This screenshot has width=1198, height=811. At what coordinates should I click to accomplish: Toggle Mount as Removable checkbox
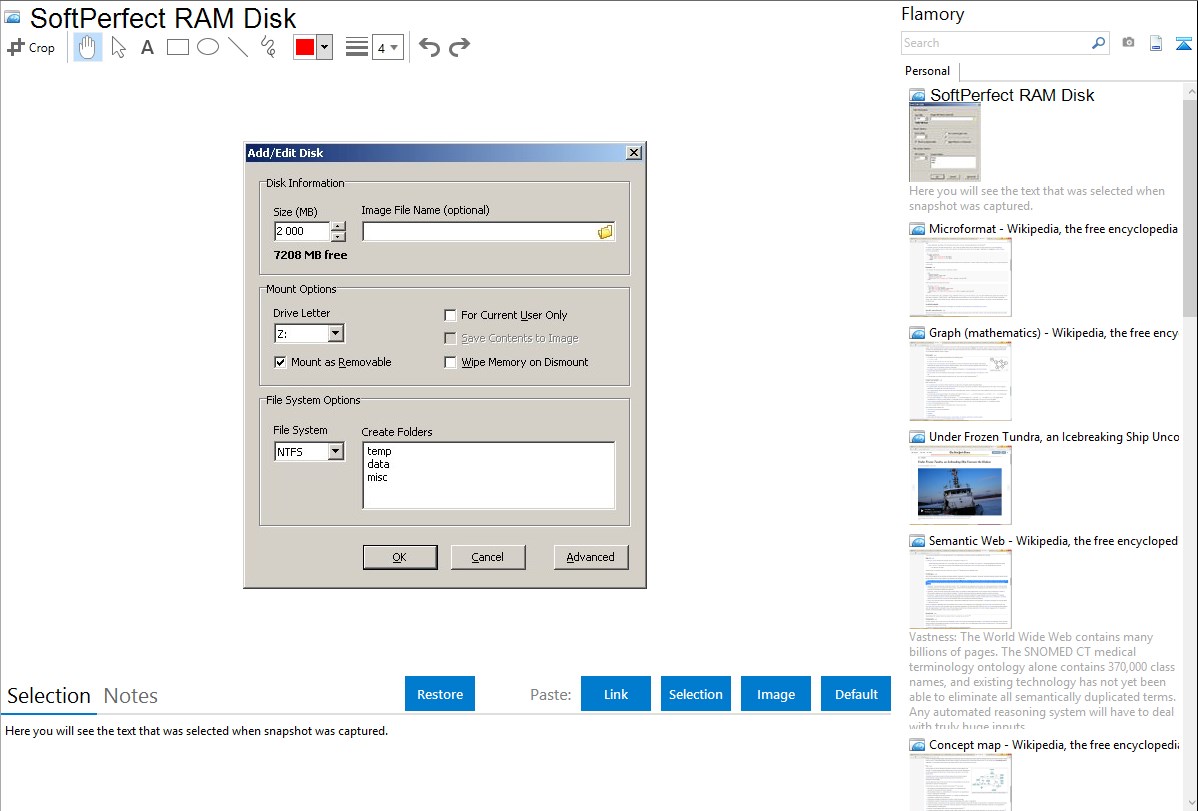pyautogui.click(x=280, y=362)
